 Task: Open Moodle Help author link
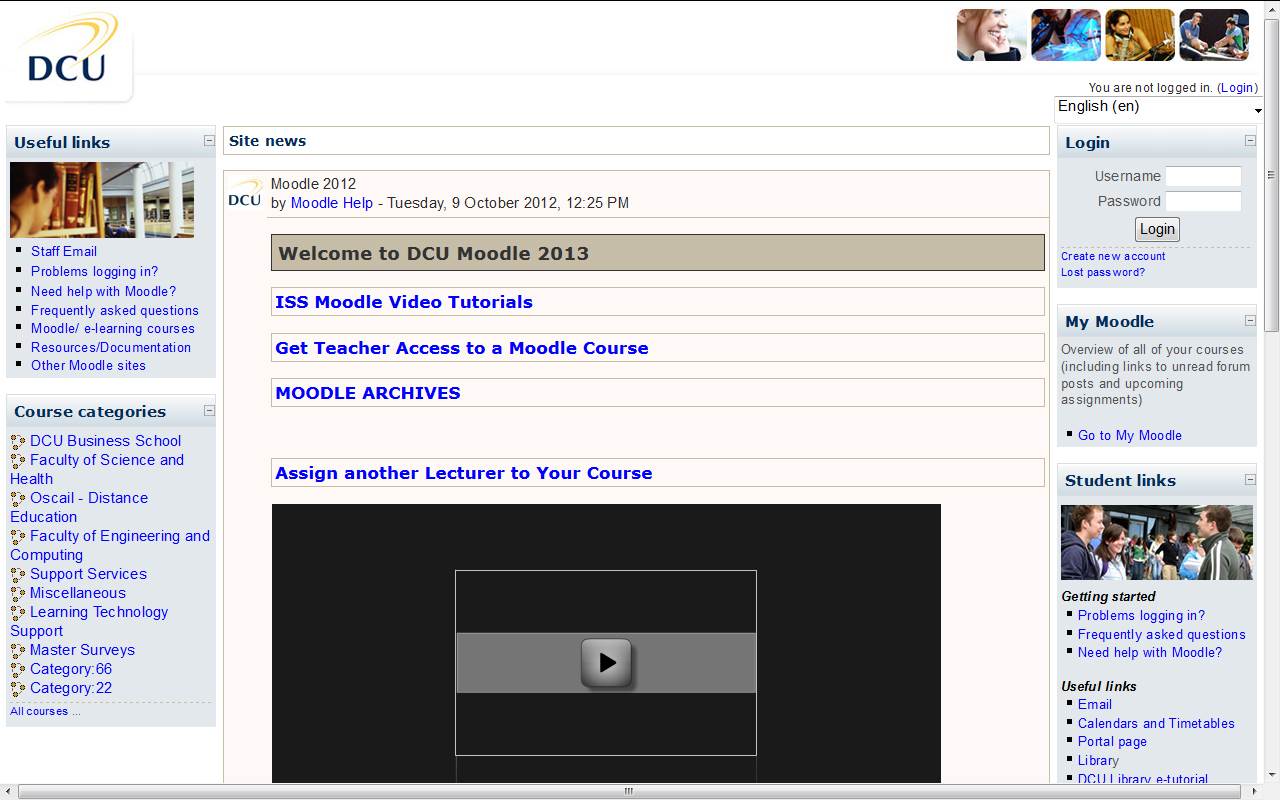coord(331,203)
